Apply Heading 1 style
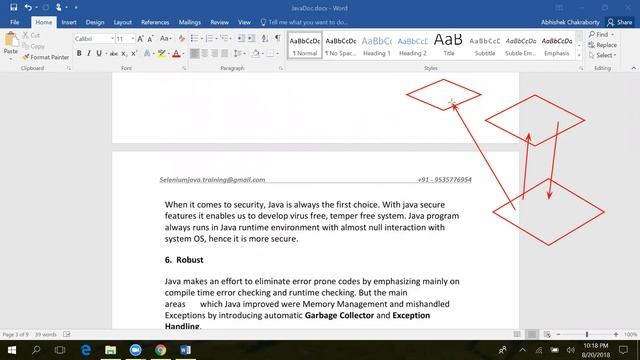The height and width of the screenshot is (360, 640). click(377, 46)
